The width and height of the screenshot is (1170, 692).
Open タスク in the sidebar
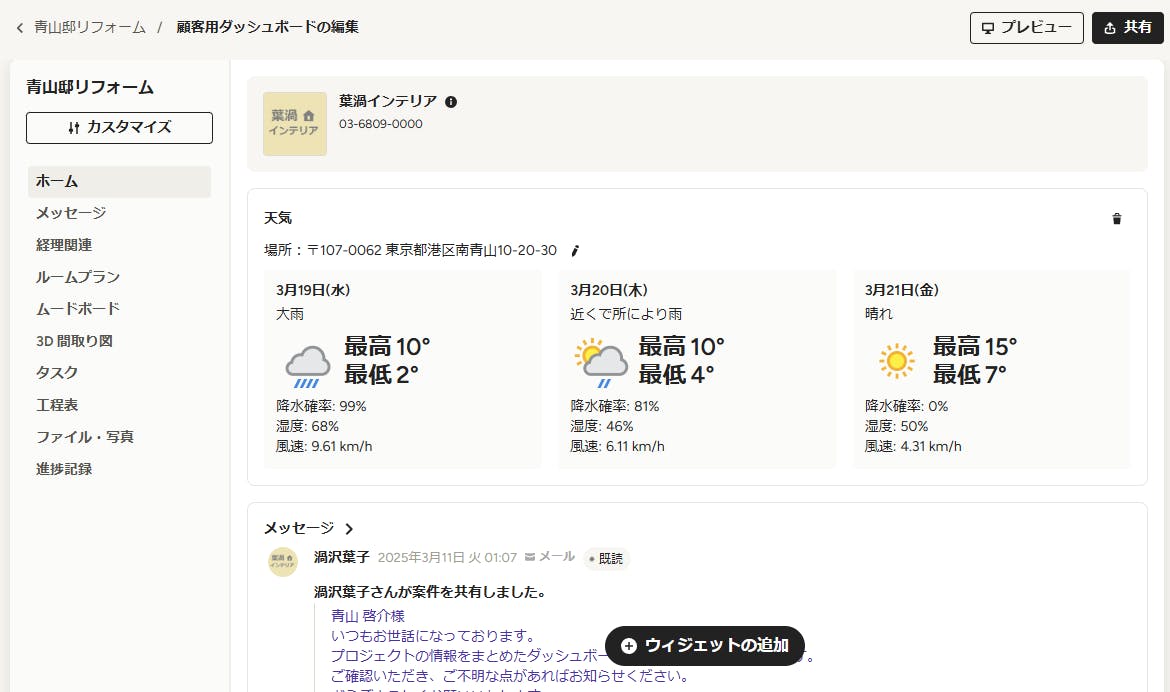[x=57, y=373]
